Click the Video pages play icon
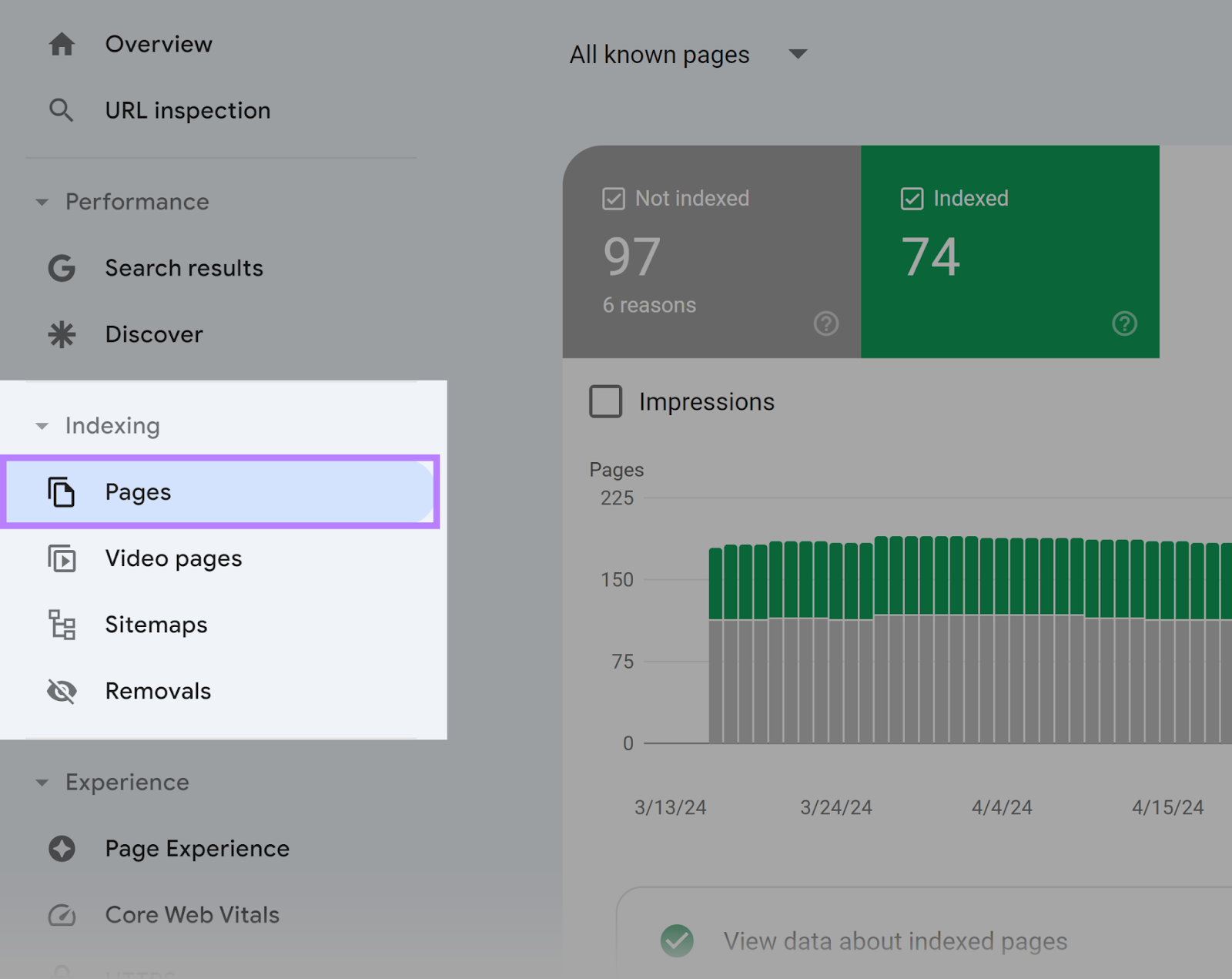1232x979 pixels. pyautogui.click(x=62, y=558)
